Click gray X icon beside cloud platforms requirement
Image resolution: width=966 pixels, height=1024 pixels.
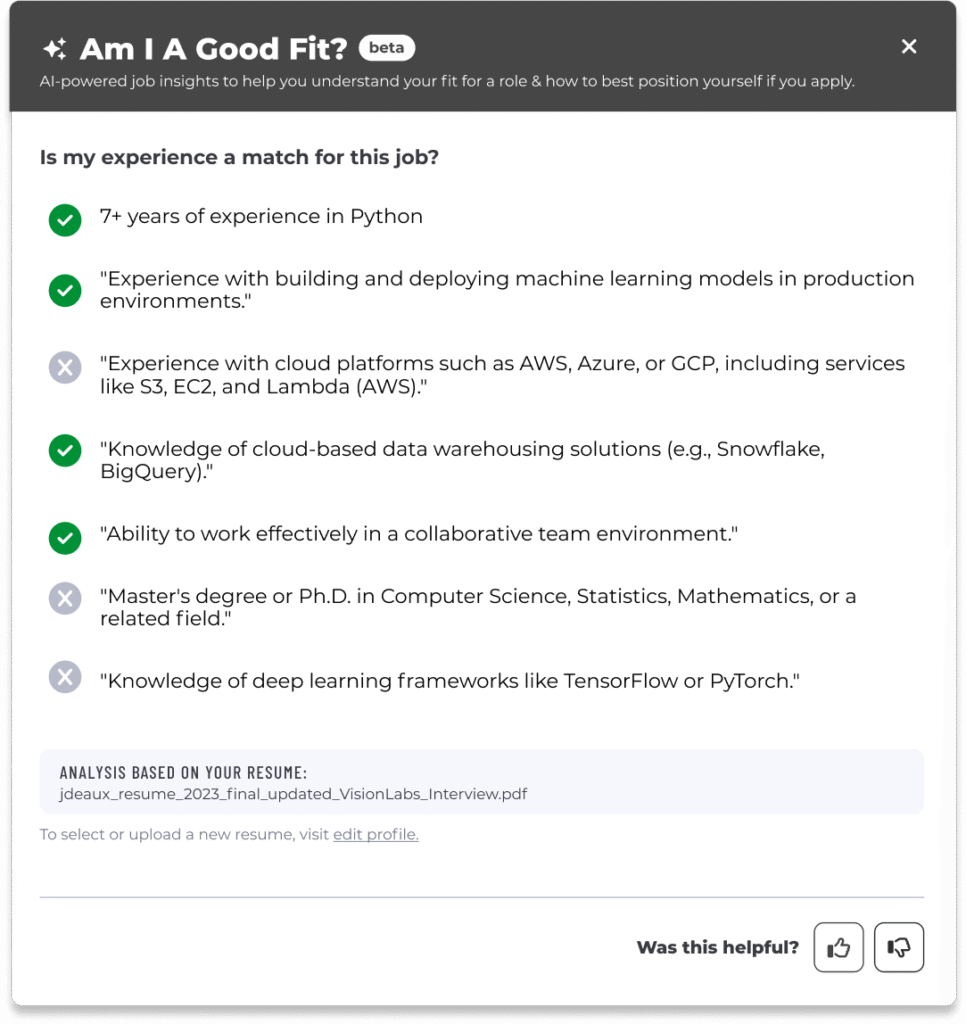pyautogui.click(x=65, y=367)
